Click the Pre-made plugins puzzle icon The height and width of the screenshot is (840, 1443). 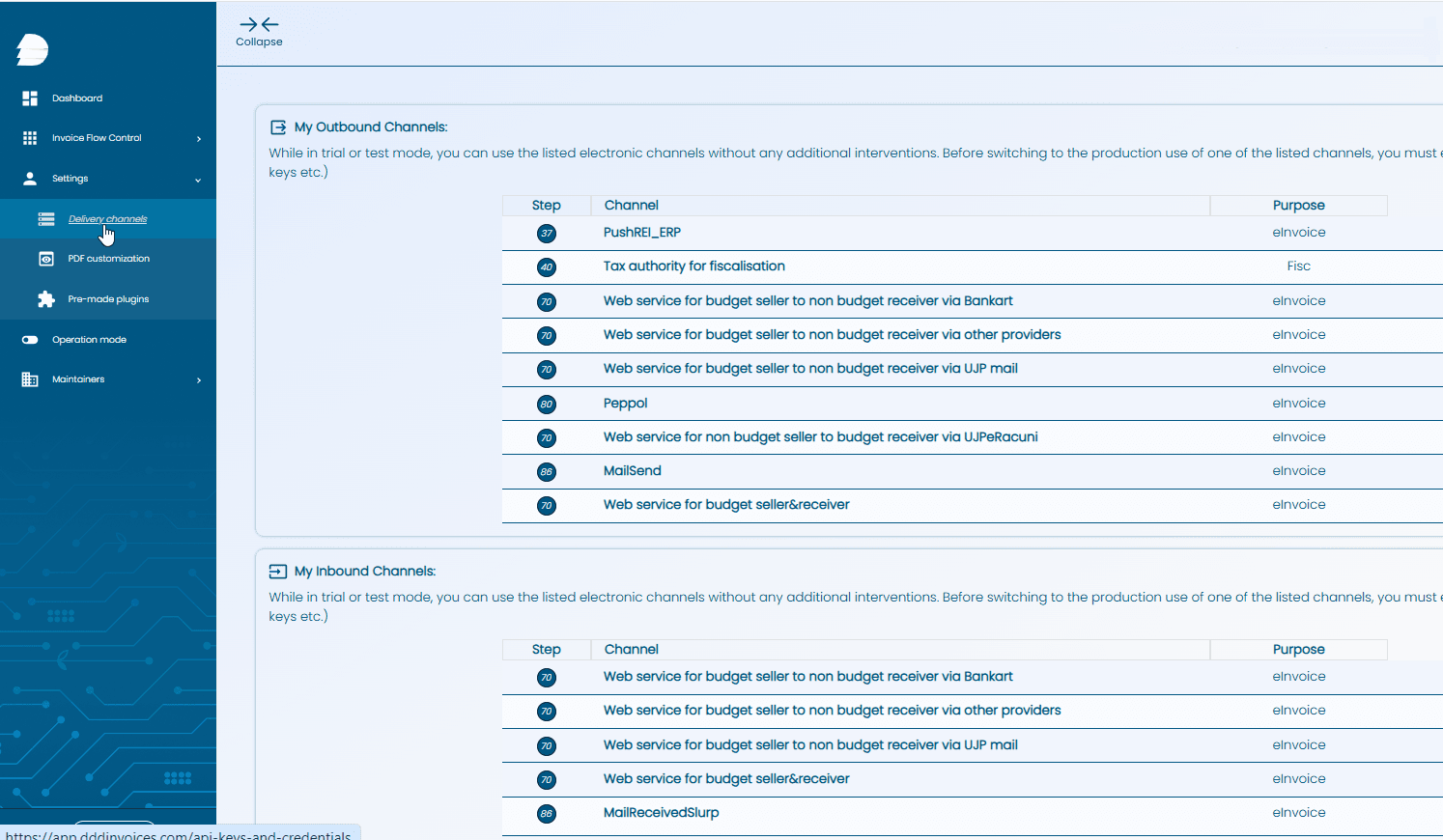pos(45,298)
